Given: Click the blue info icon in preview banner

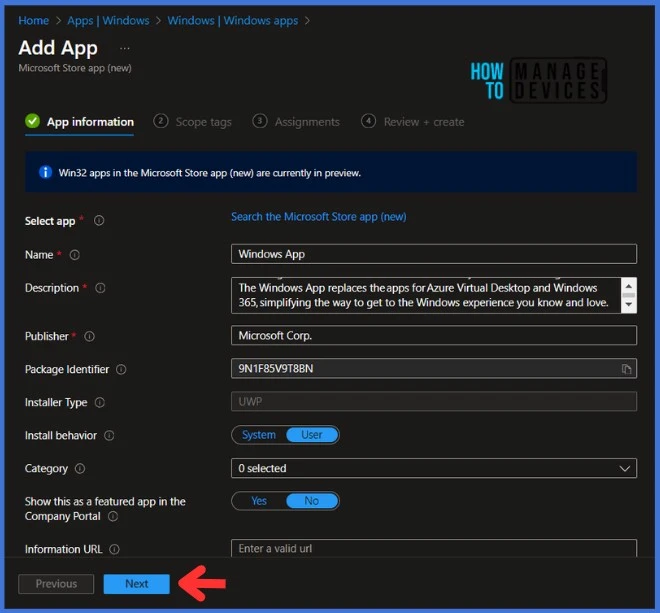Looking at the screenshot, I should click(x=45, y=172).
